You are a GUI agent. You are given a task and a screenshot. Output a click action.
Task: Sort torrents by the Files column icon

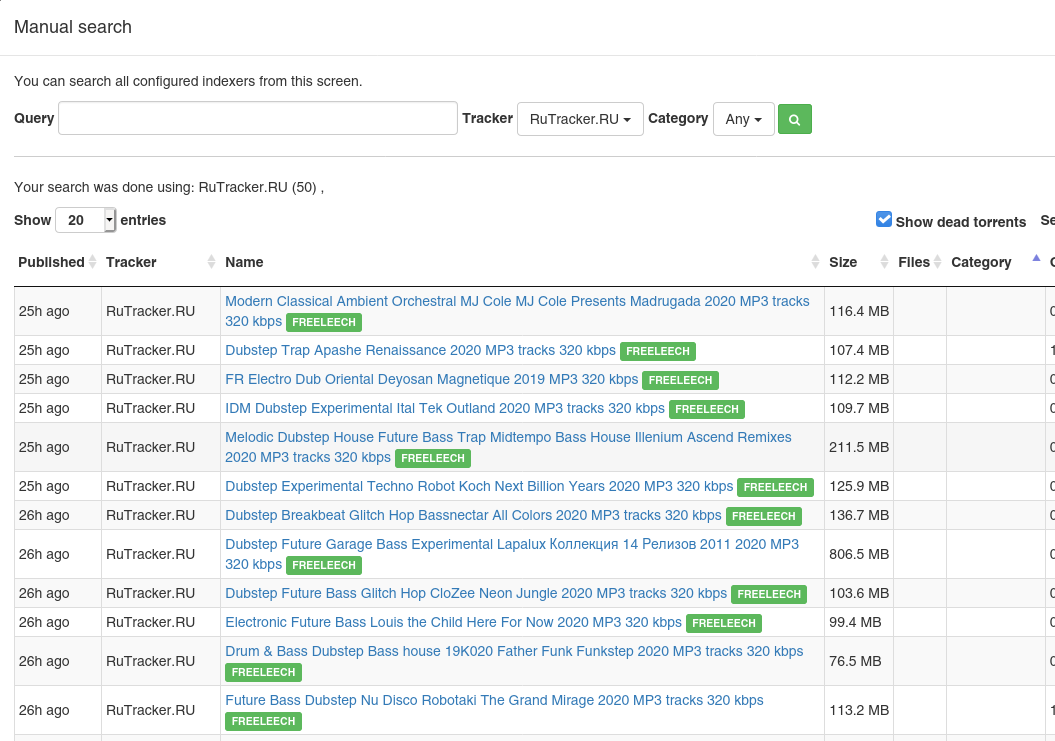(x=936, y=262)
